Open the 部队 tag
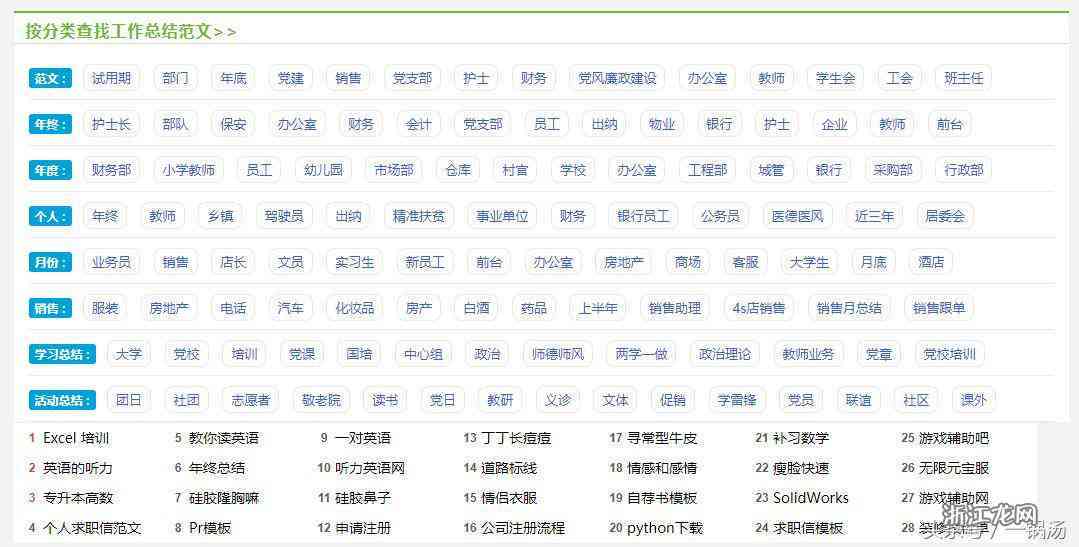 point(175,125)
